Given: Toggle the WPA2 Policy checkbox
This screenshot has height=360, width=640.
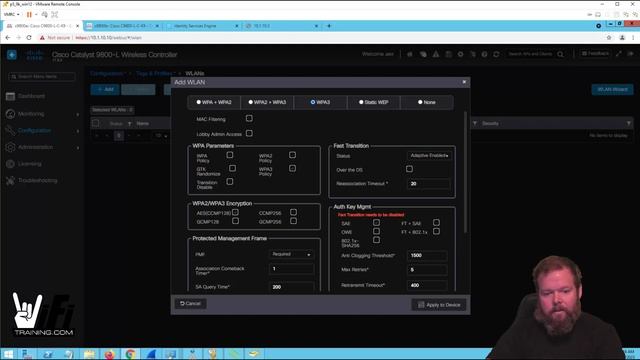Looking at the screenshot, I should point(292,155).
